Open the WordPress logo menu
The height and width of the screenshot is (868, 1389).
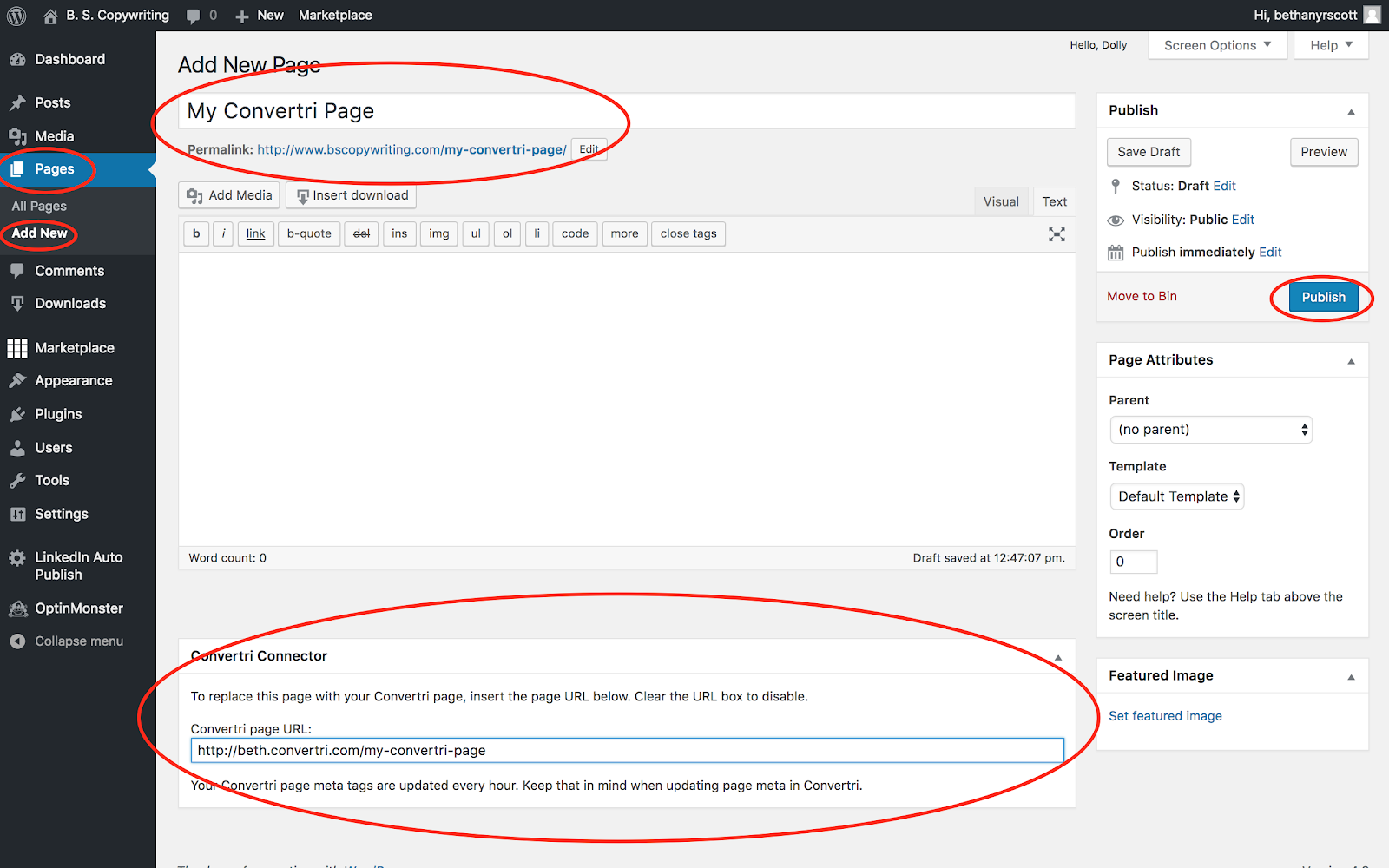[x=16, y=16]
